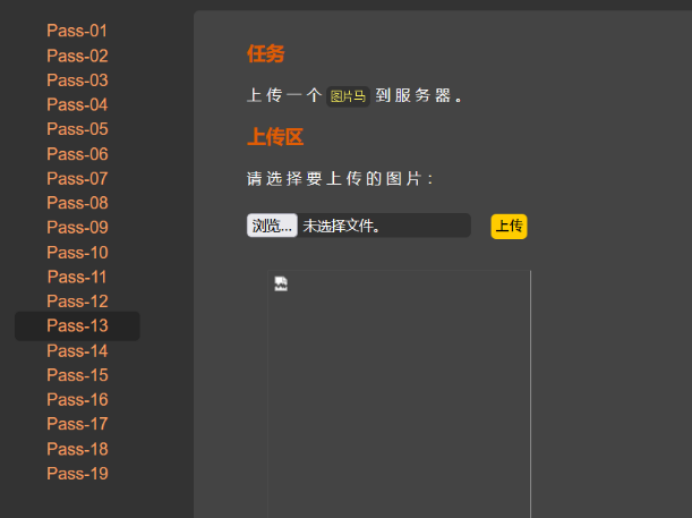This screenshot has height=518, width=692.
Task: Open the Pass-06 challenge
Action: click(77, 154)
